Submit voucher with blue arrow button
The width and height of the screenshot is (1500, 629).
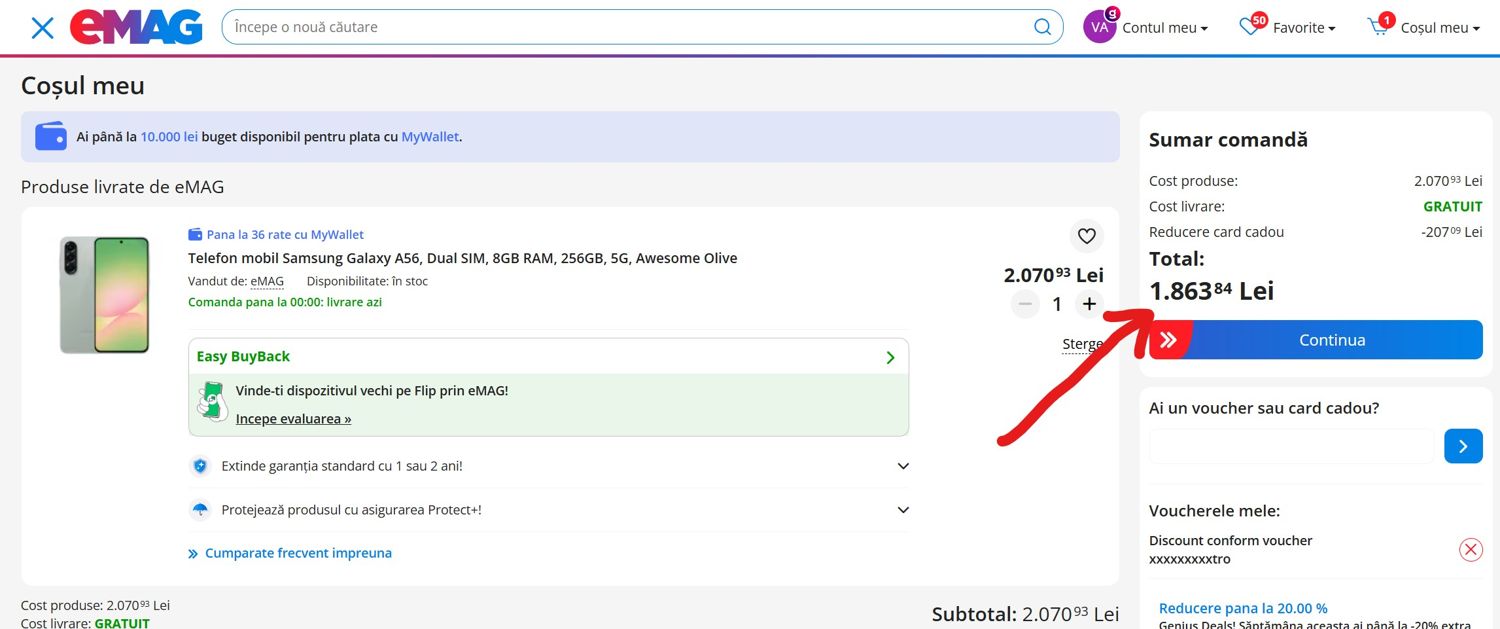1463,446
